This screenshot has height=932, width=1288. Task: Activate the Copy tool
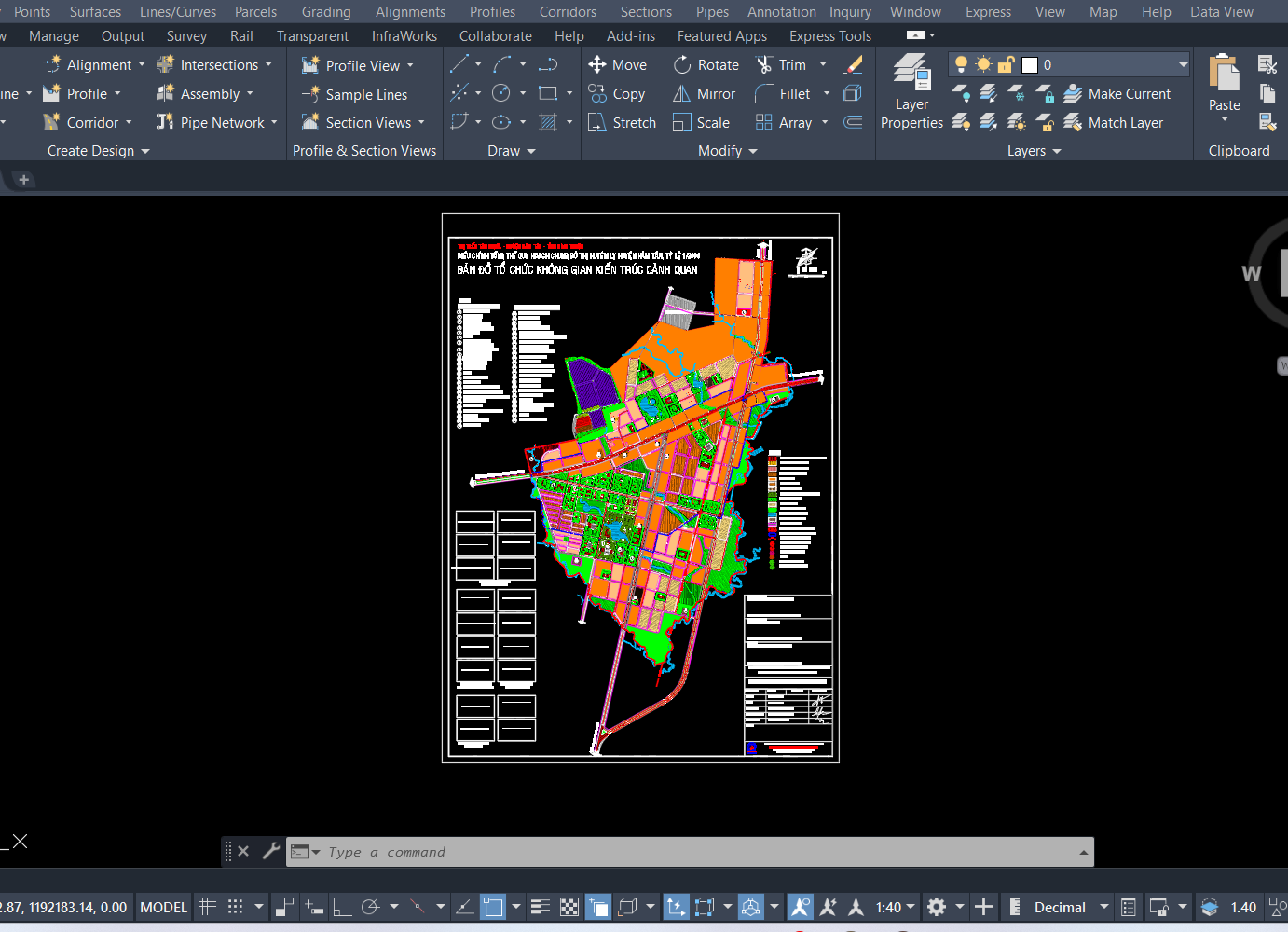[617, 93]
